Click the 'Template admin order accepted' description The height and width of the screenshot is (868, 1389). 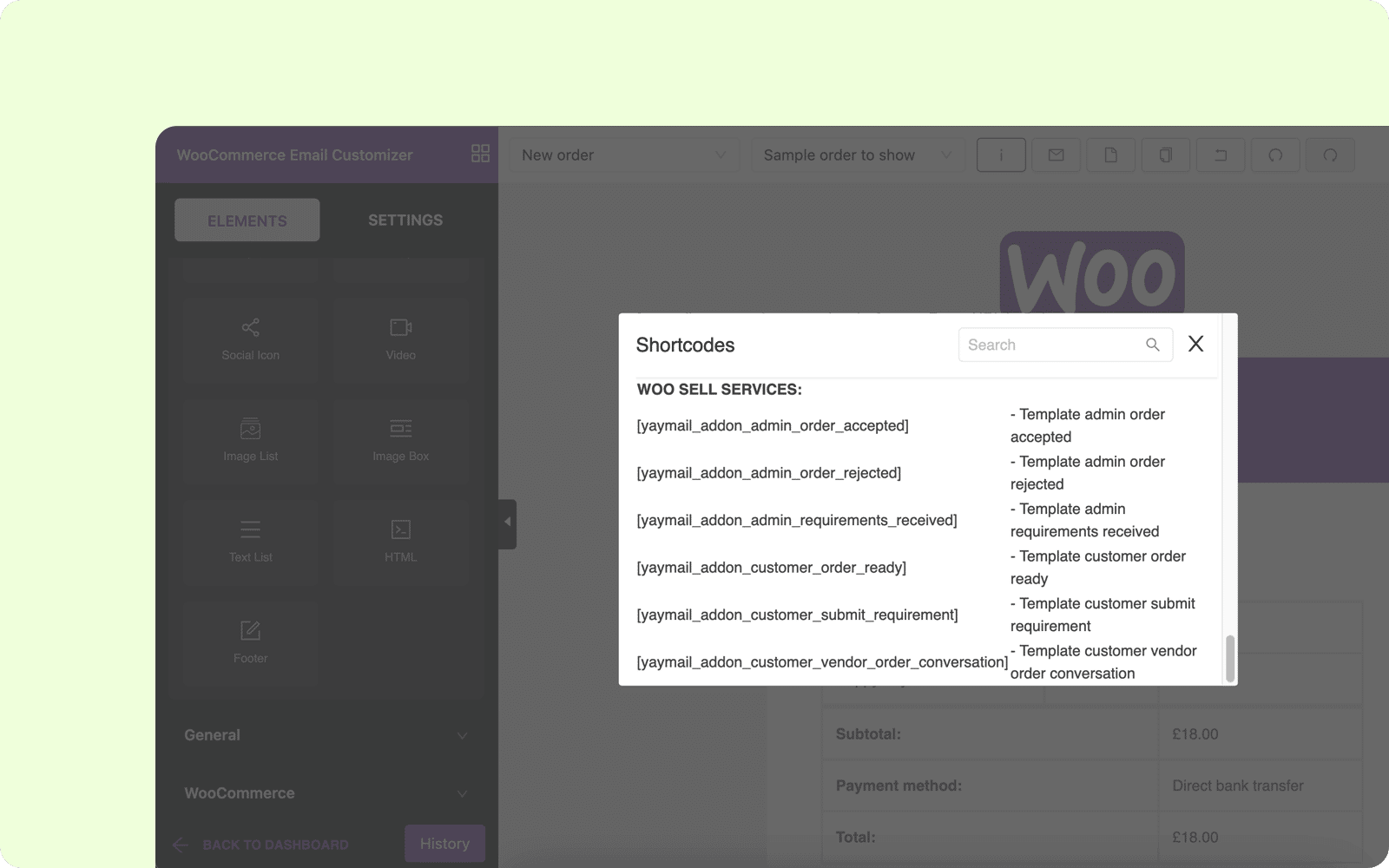1088,425
